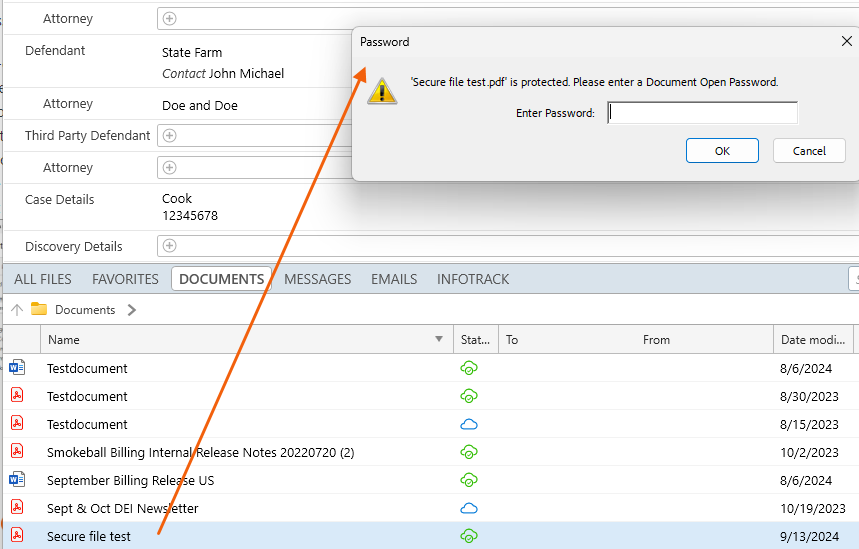Click synced cloud status for September Billing Release US
The image size is (859, 549).
[x=469, y=481]
